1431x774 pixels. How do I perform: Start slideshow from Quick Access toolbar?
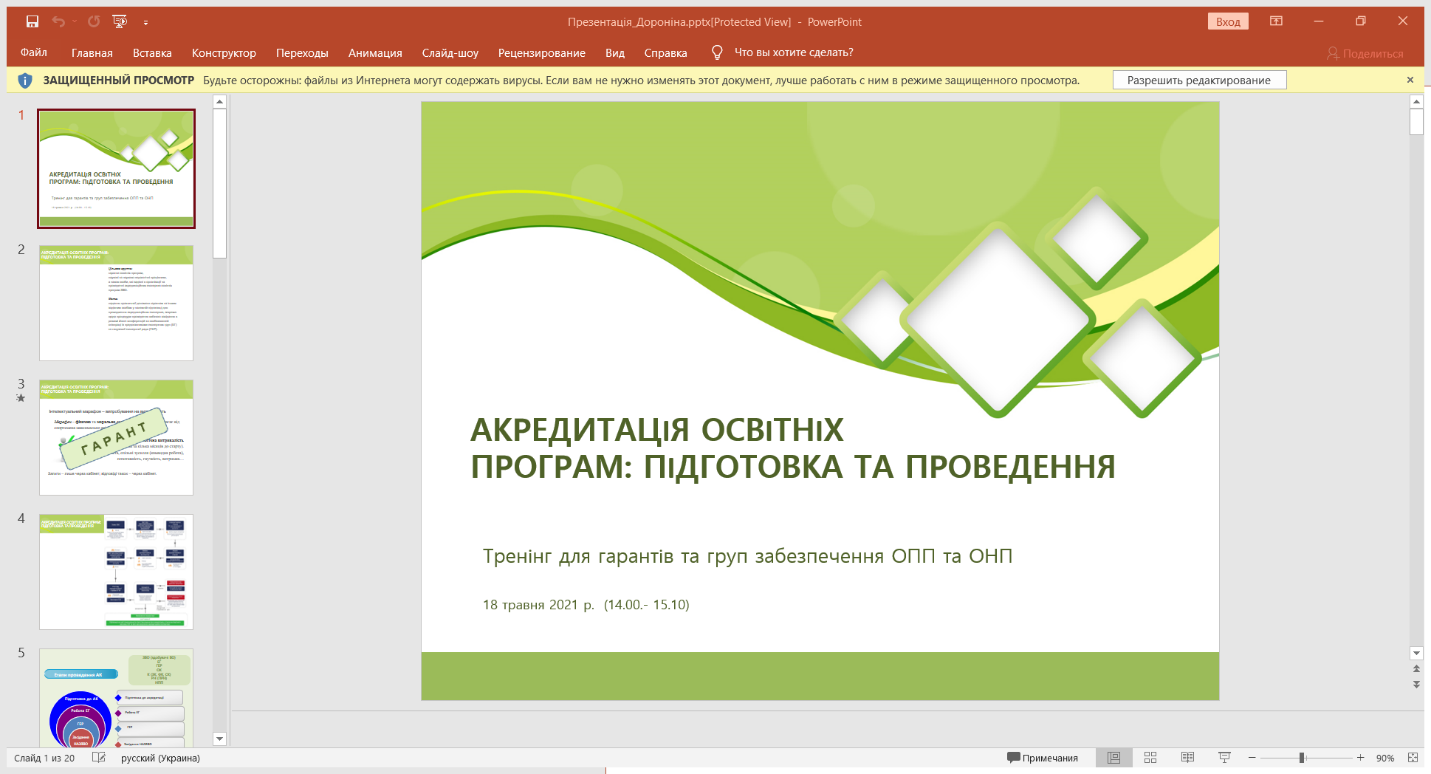tap(119, 21)
